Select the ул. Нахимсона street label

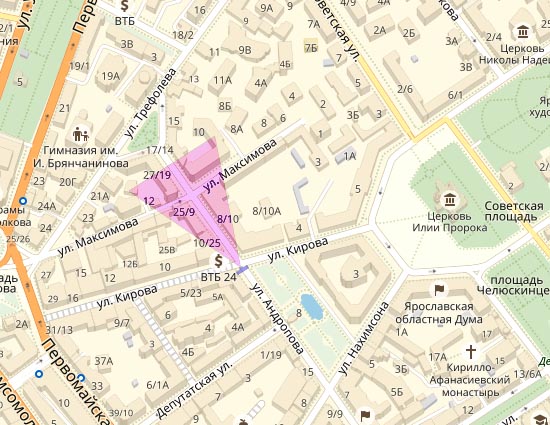(x=364, y=338)
